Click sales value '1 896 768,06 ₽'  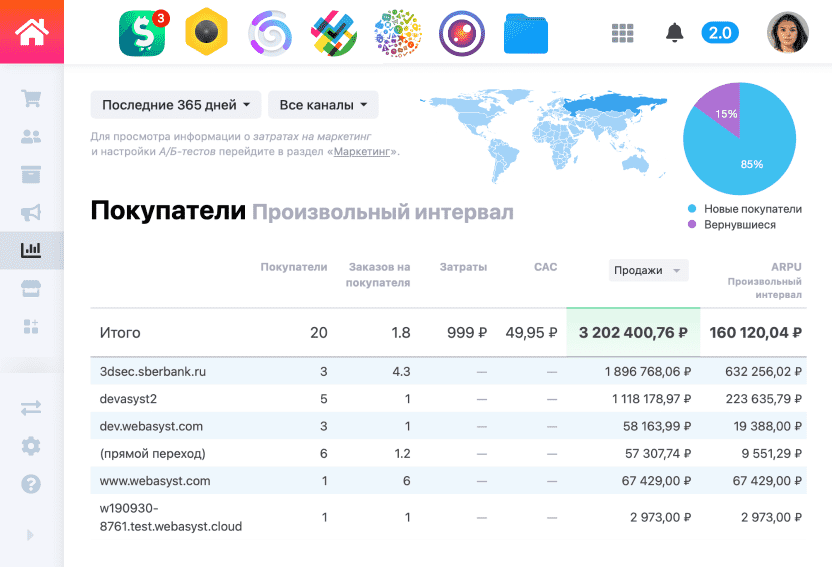click(648, 371)
